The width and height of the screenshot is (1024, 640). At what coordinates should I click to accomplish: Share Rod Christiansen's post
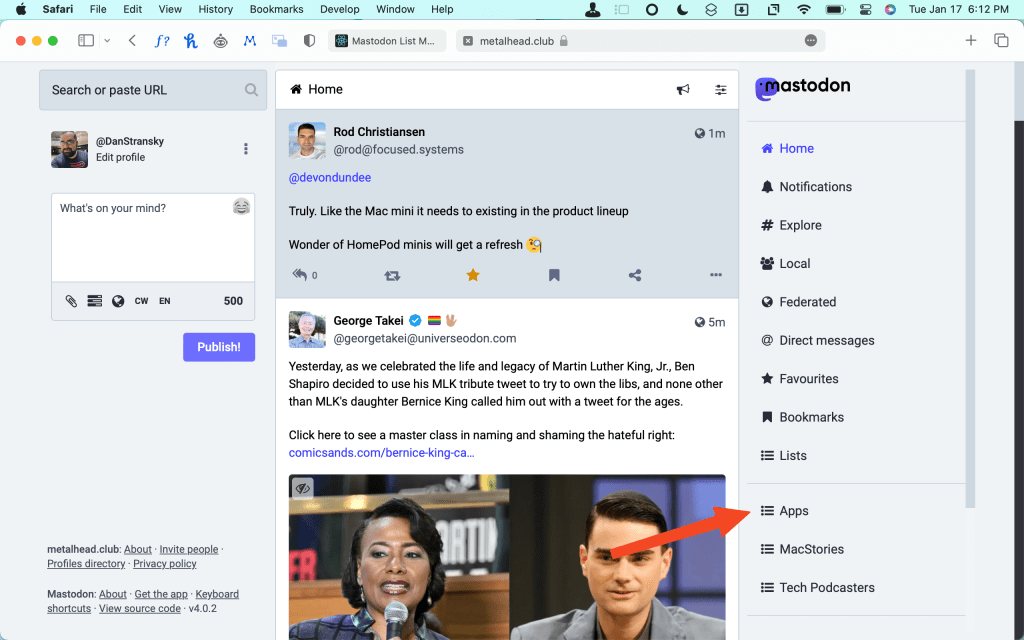[634, 274]
